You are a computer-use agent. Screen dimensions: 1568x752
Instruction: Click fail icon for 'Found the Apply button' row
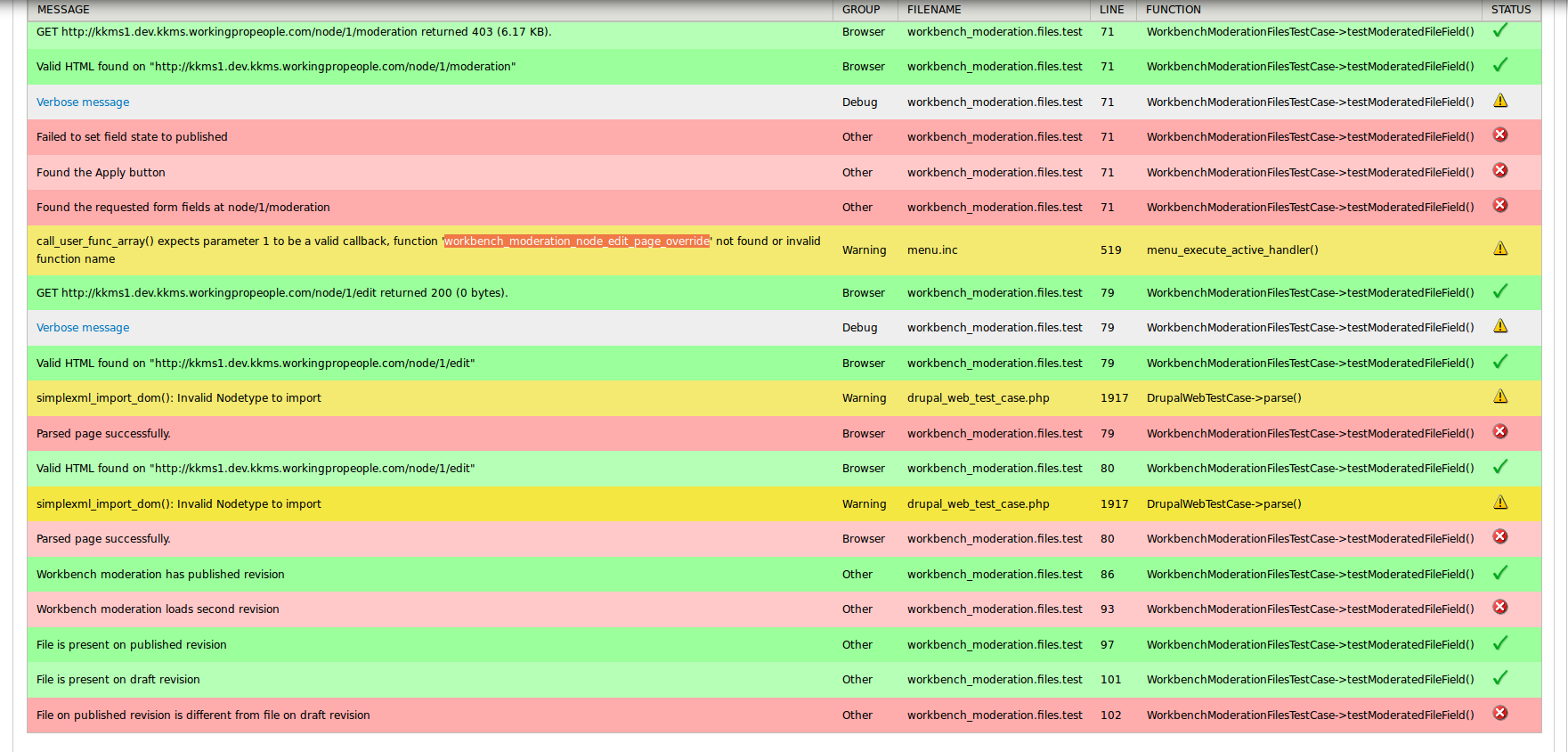[x=1500, y=170]
